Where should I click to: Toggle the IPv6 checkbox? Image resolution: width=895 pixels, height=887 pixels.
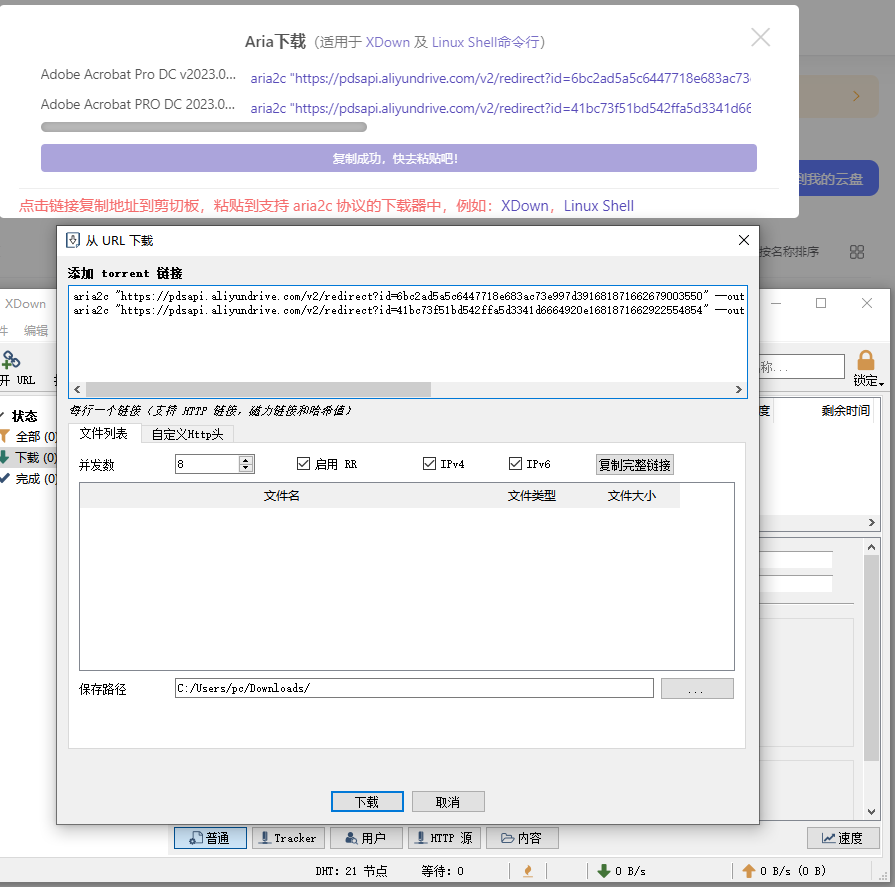515,463
